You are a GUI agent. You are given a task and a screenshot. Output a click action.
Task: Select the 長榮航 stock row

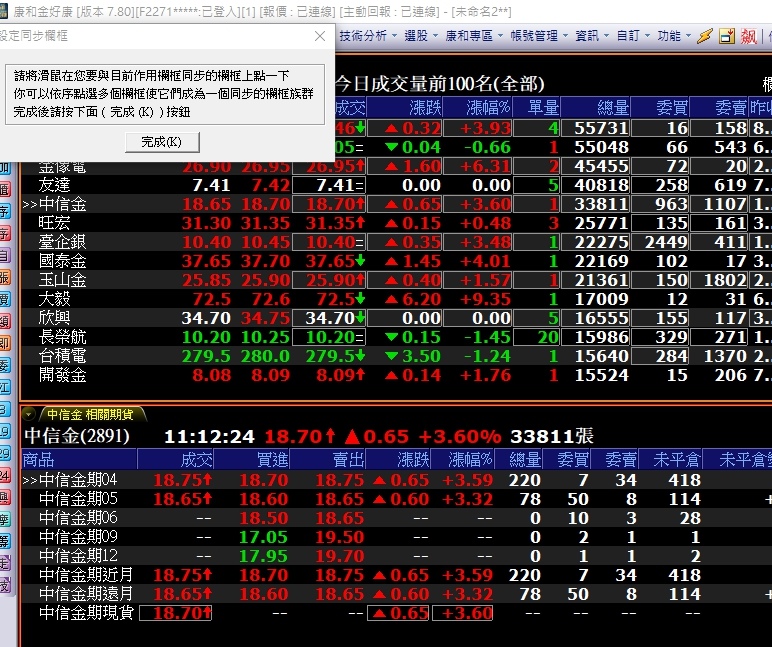click(396, 337)
